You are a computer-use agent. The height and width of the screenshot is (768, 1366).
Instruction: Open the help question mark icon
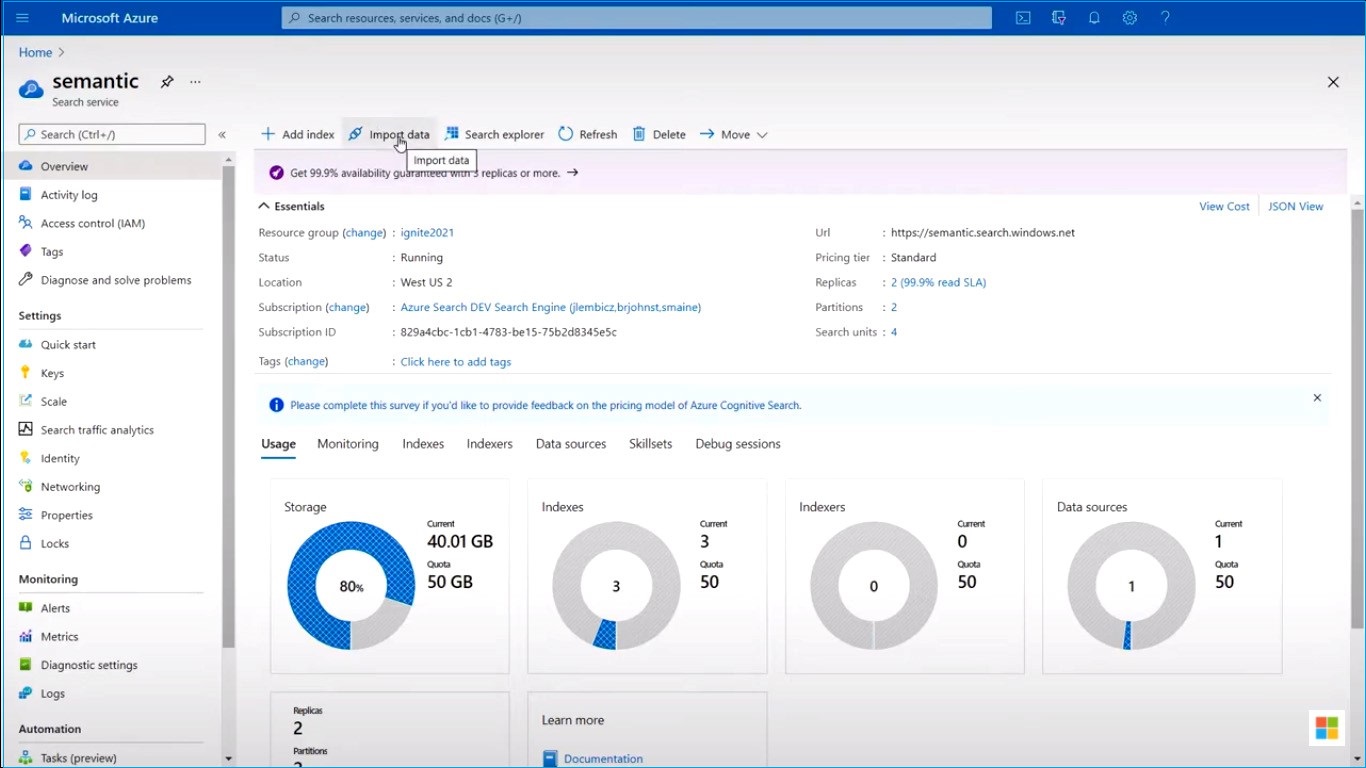pyautogui.click(x=1165, y=18)
